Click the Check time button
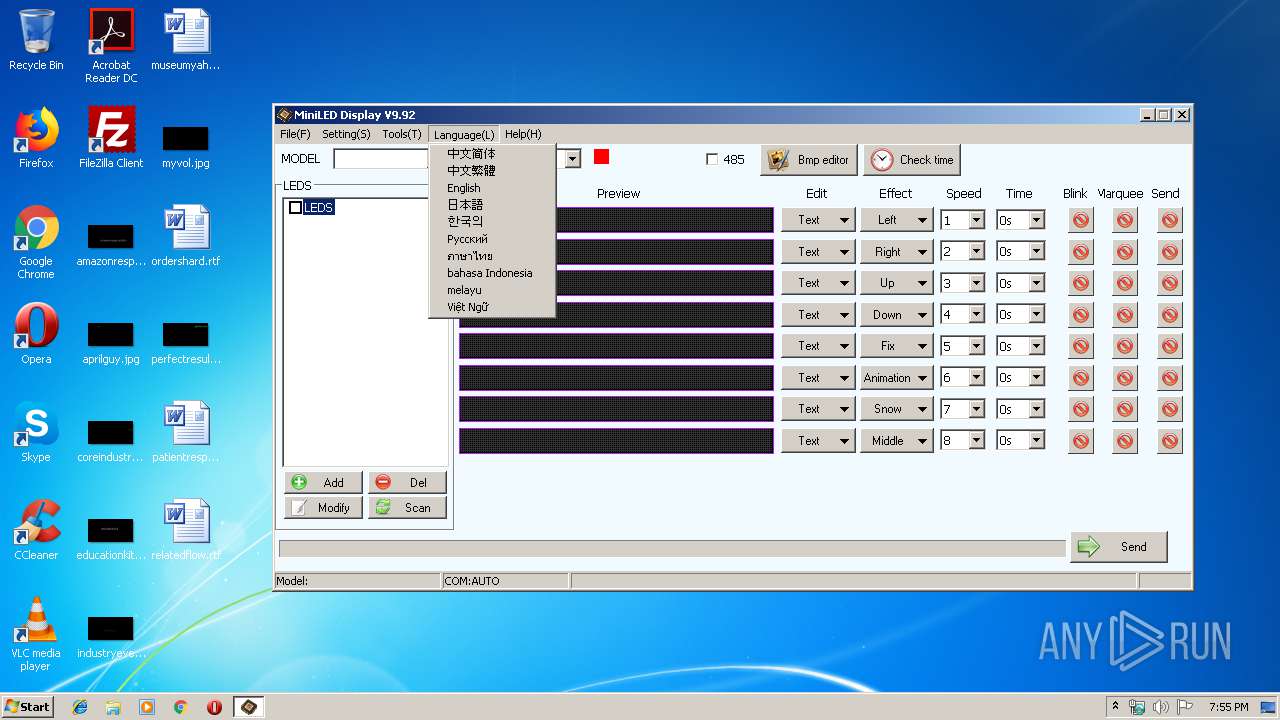Viewport: 1280px width, 720px height. click(912, 160)
